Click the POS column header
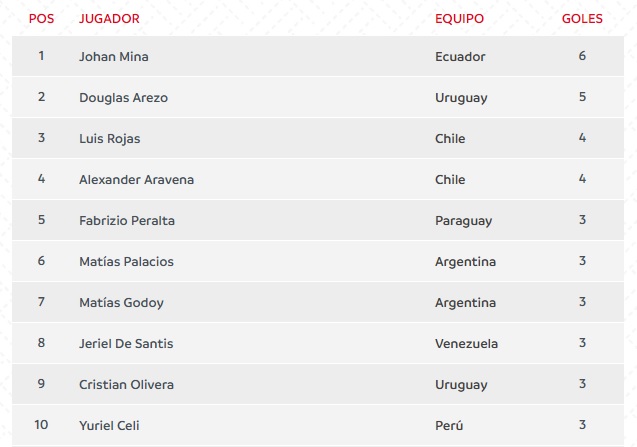 (x=41, y=18)
